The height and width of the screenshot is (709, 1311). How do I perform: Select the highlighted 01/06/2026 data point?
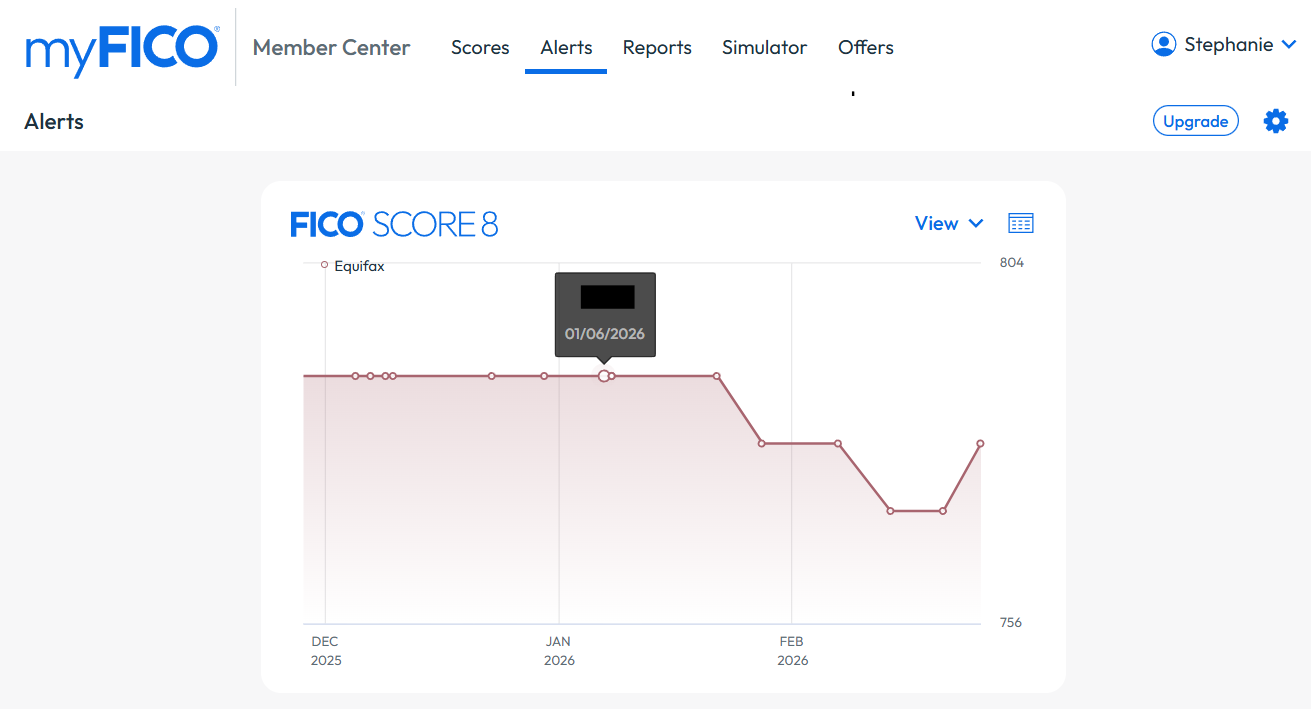click(x=605, y=376)
